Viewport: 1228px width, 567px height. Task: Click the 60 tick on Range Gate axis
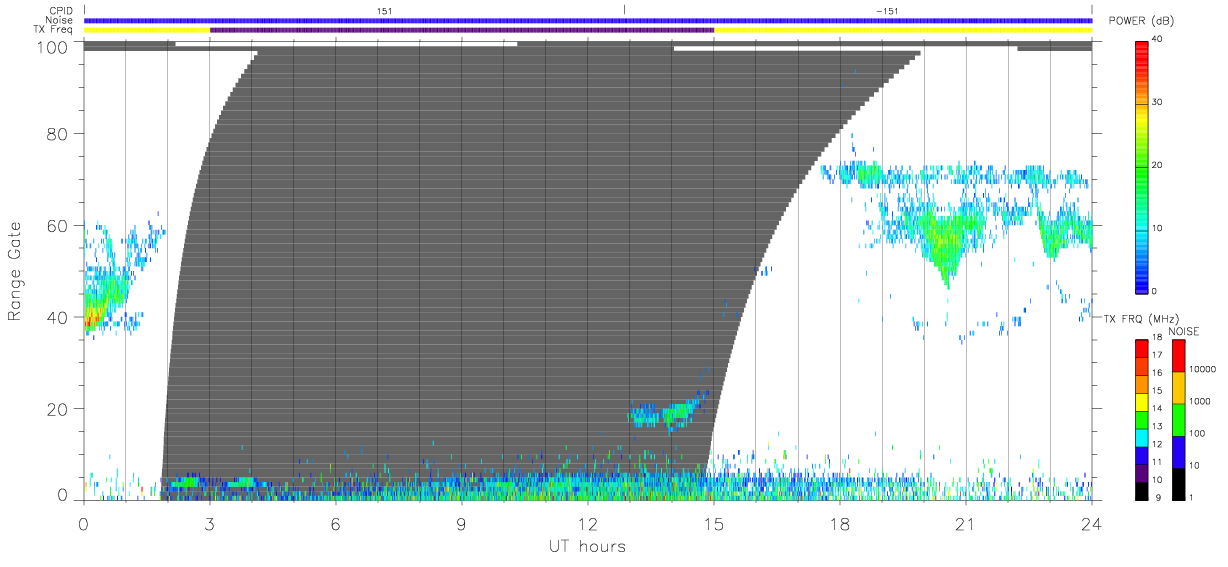[59, 226]
